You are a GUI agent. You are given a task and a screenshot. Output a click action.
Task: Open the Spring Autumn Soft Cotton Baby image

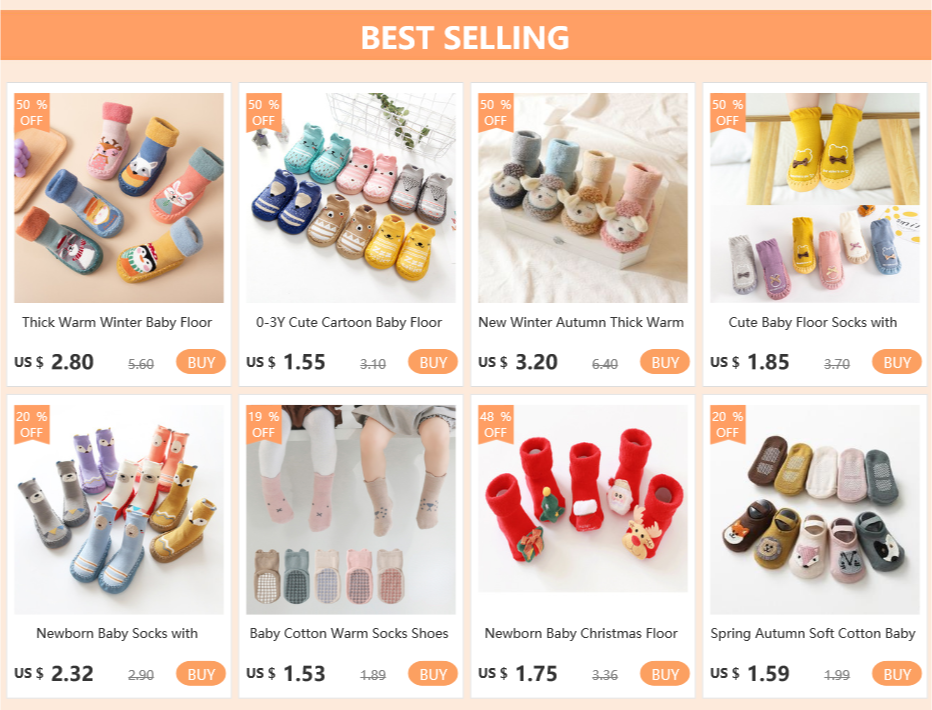[x=814, y=510]
